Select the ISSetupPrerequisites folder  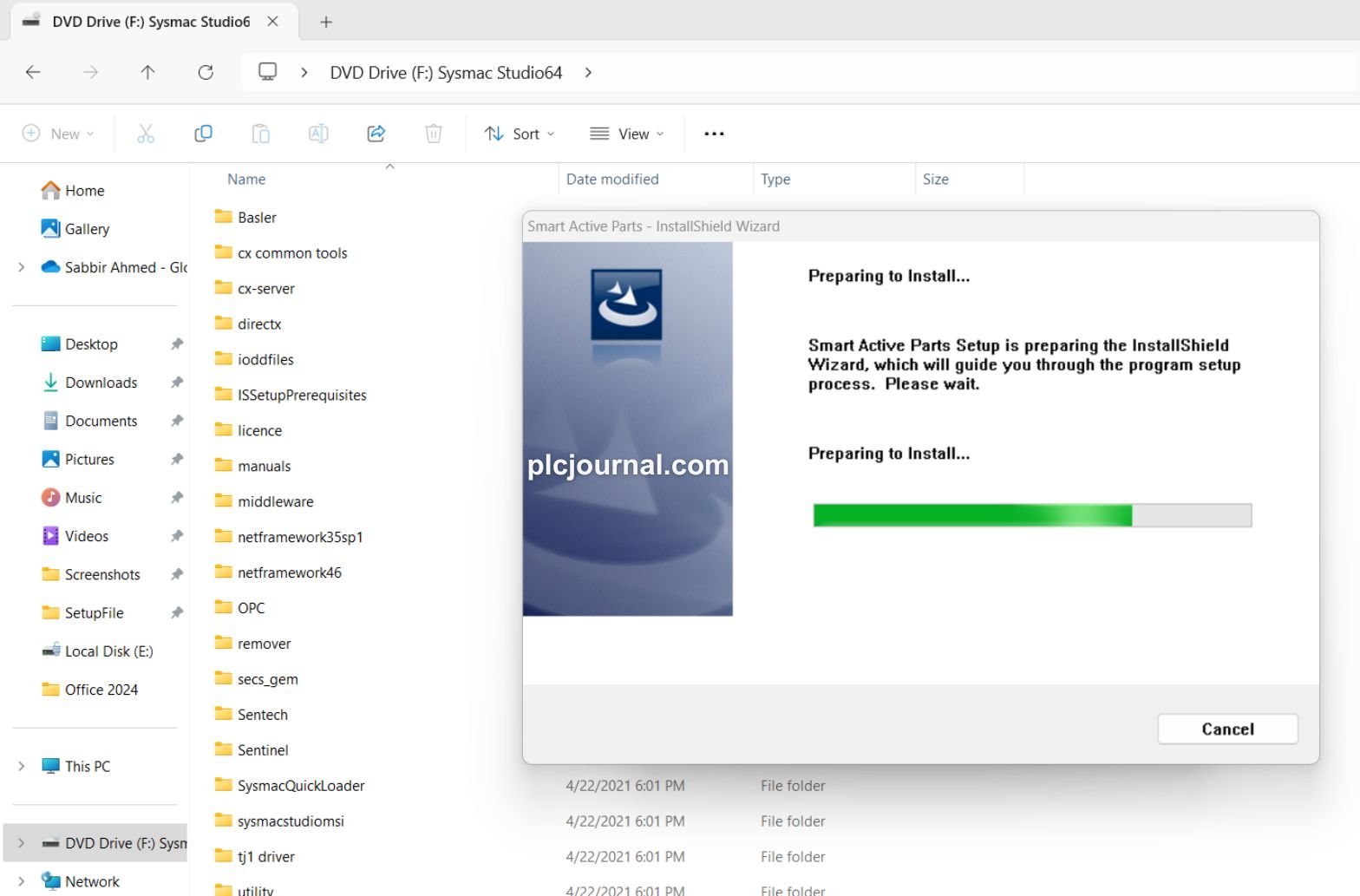[x=291, y=395]
